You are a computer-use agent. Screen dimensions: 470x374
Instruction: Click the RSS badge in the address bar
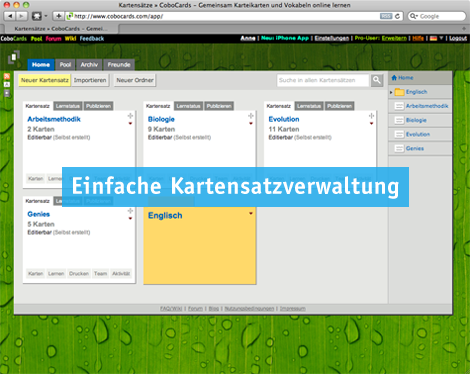click(386, 16)
